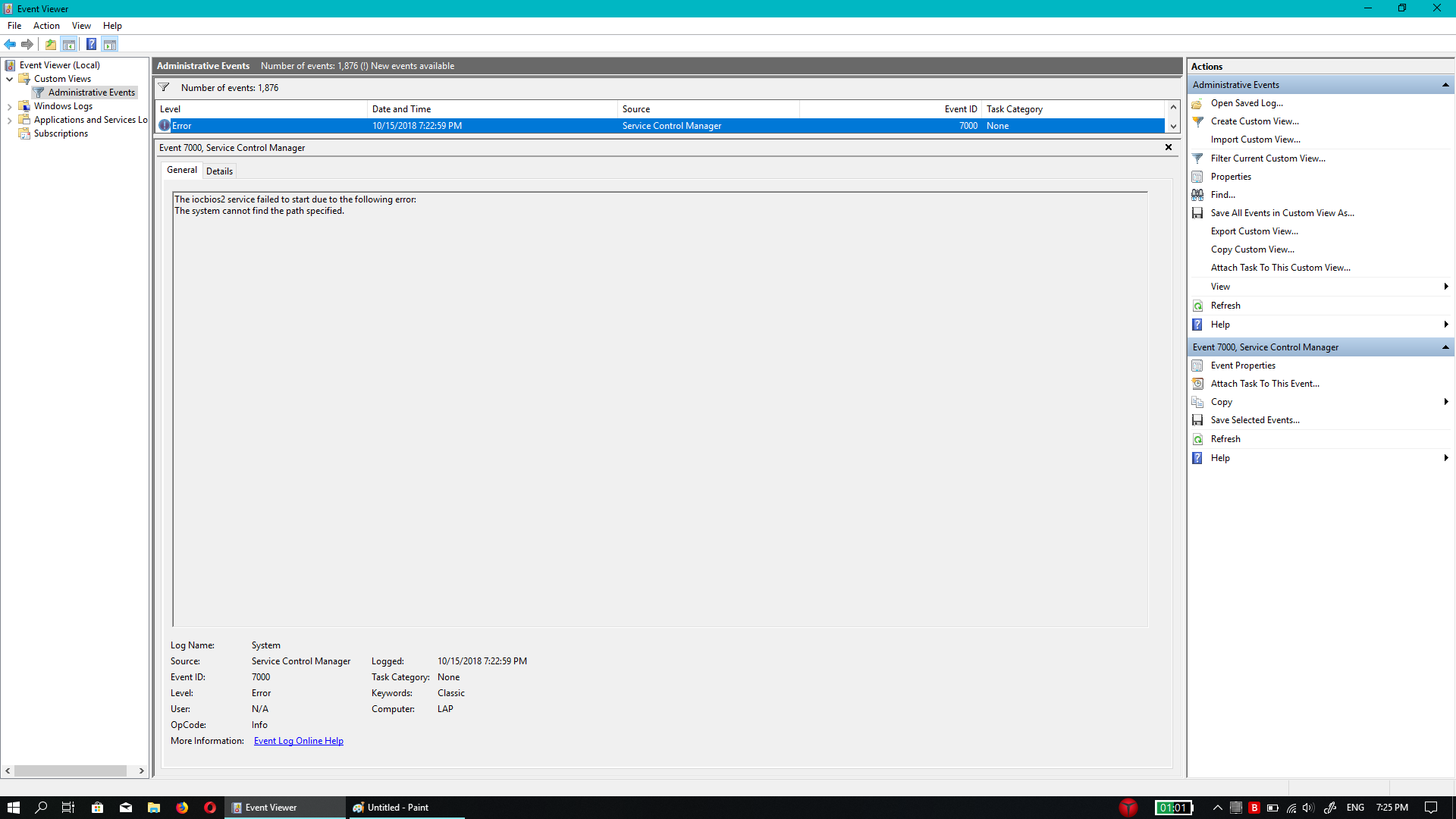Open File Explorer from taskbar
This screenshot has height=819, width=1456.
[x=154, y=808]
